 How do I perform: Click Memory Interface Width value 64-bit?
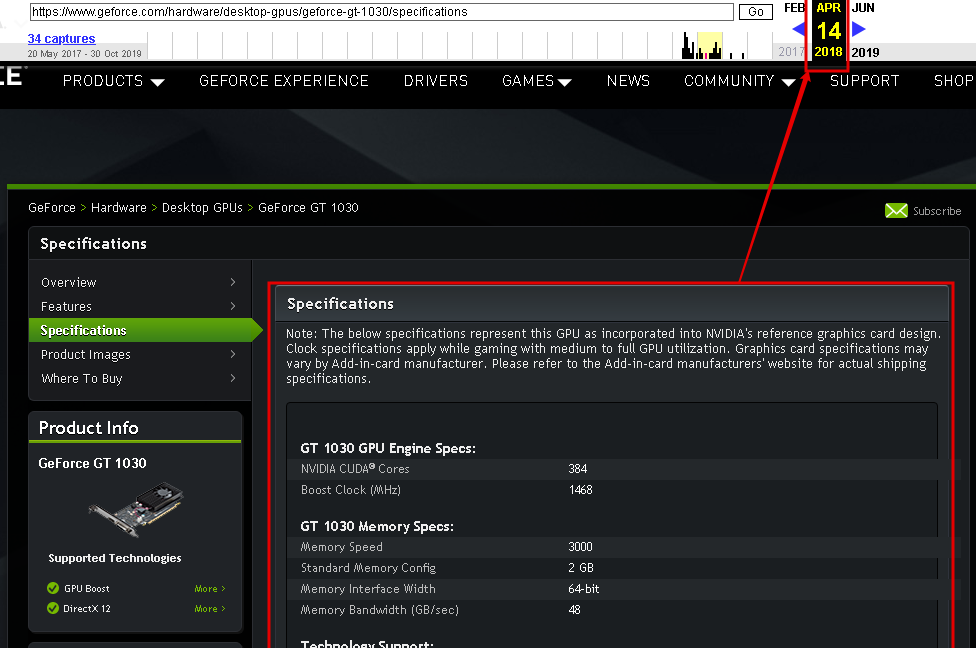pyautogui.click(x=583, y=589)
